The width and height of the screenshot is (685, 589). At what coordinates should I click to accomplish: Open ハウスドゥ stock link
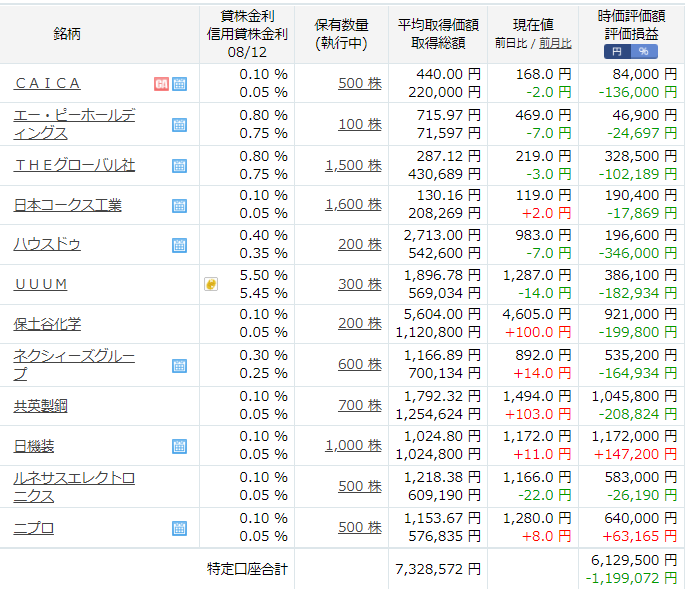point(47,244)
